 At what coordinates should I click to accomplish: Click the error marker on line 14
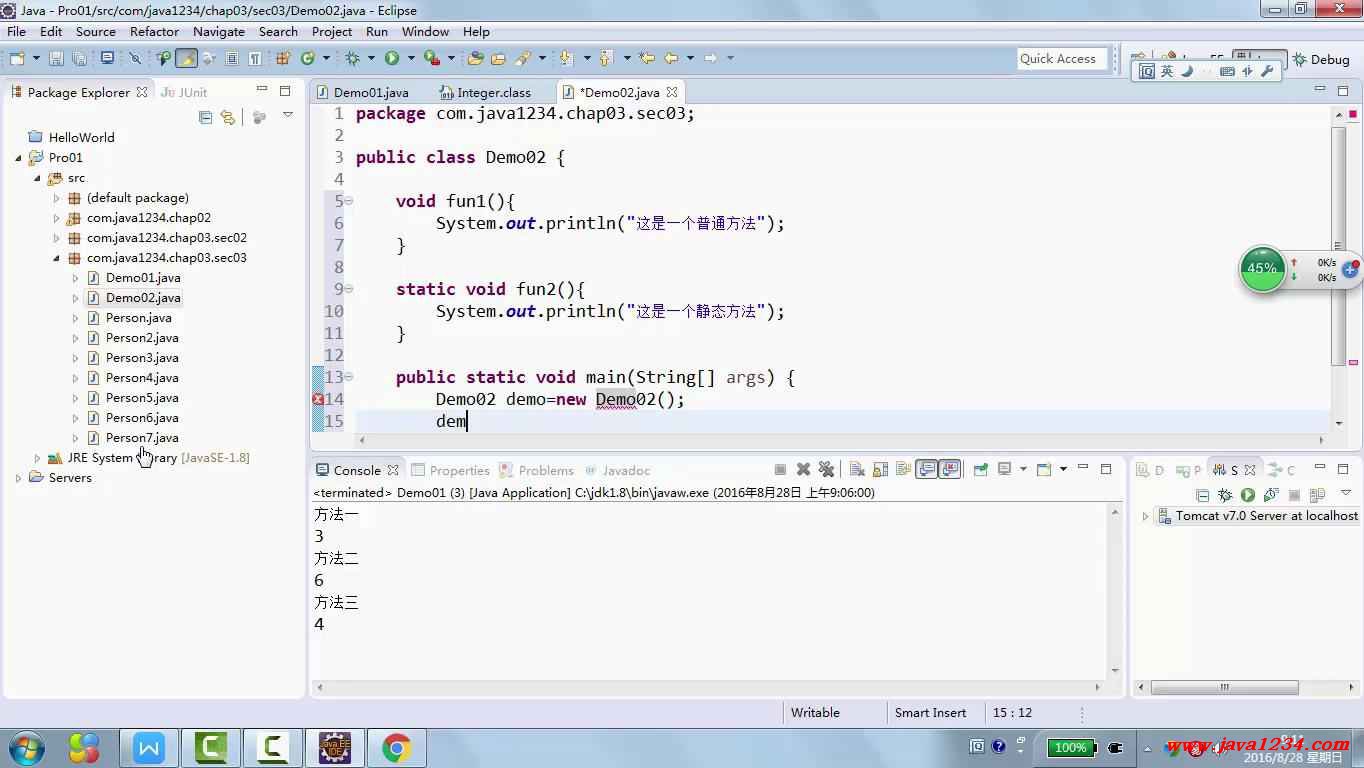318,399
